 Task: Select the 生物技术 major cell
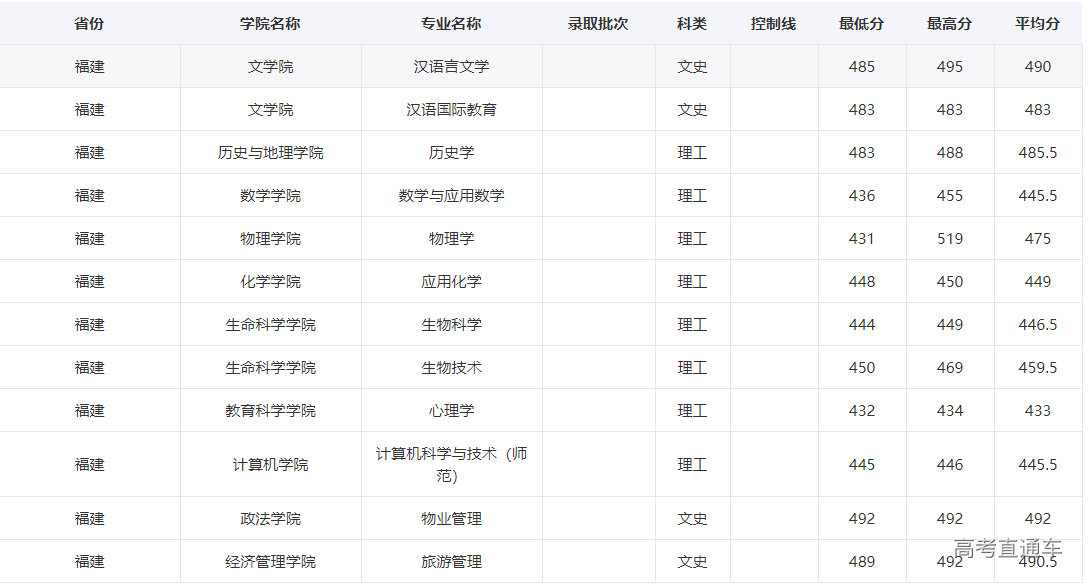(x=451, y=367)
